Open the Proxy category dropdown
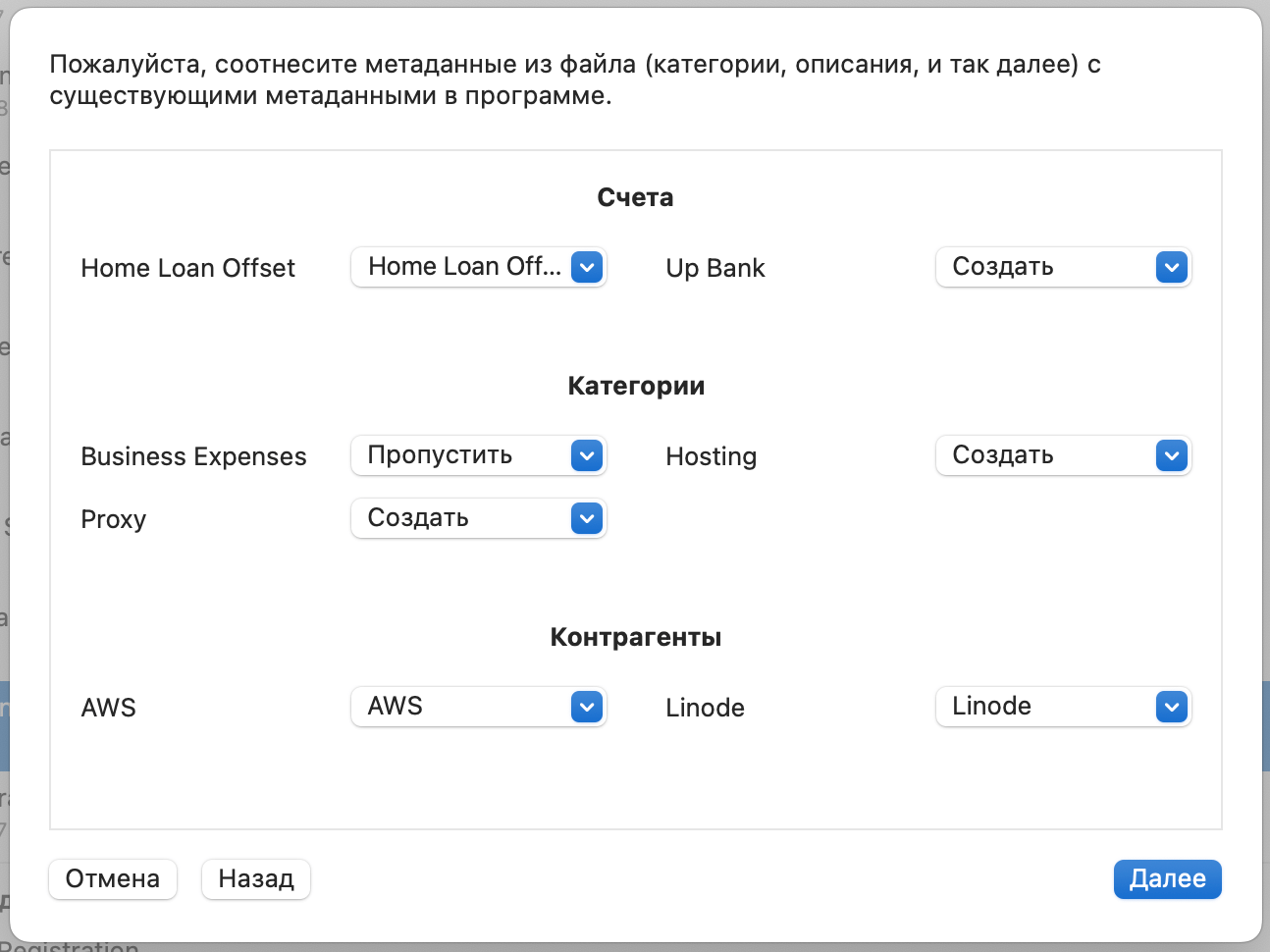Viewport: 1270px width, 952px height. (479, 518)
